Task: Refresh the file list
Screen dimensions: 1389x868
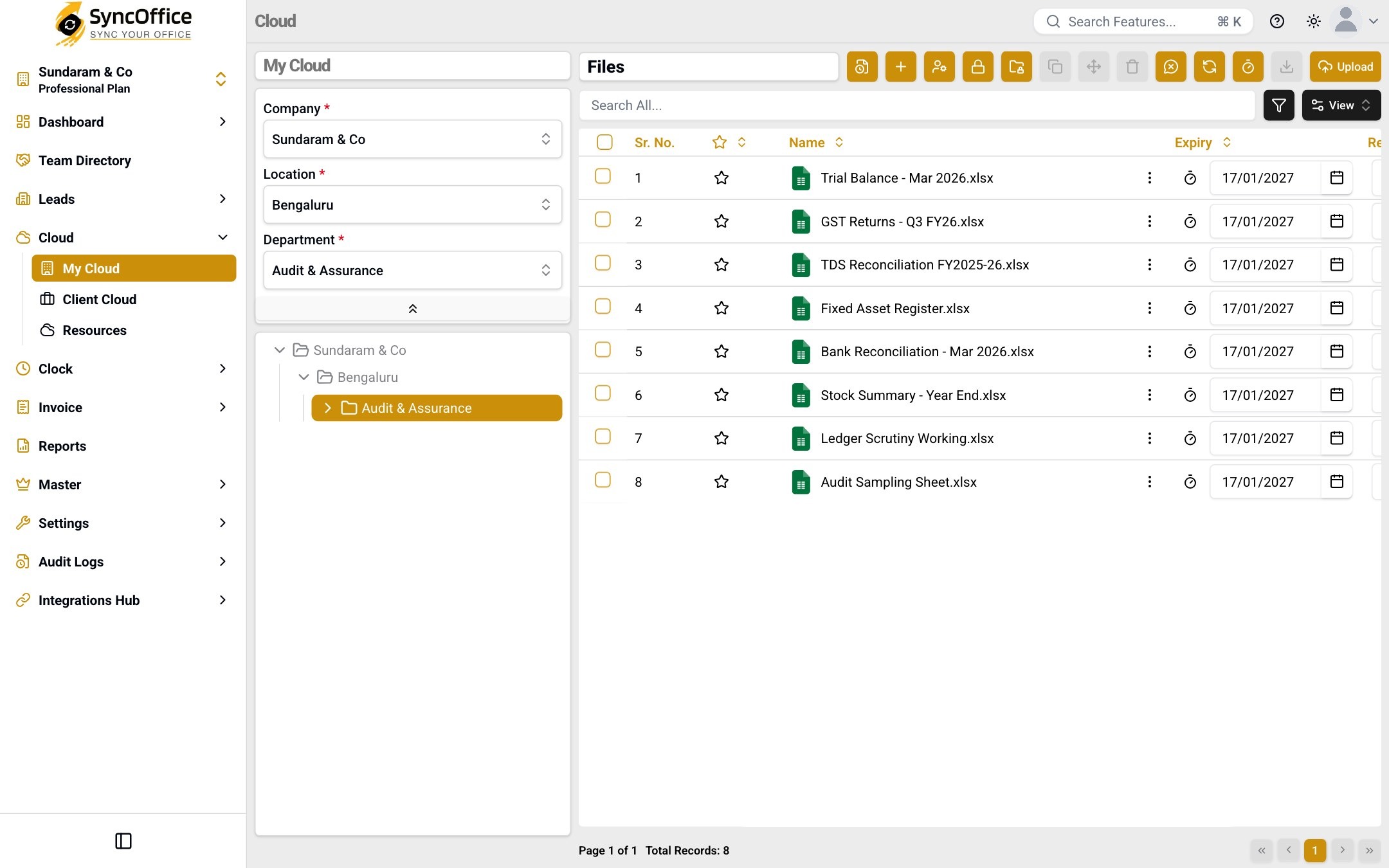Action: click(x=1209, y=67)
